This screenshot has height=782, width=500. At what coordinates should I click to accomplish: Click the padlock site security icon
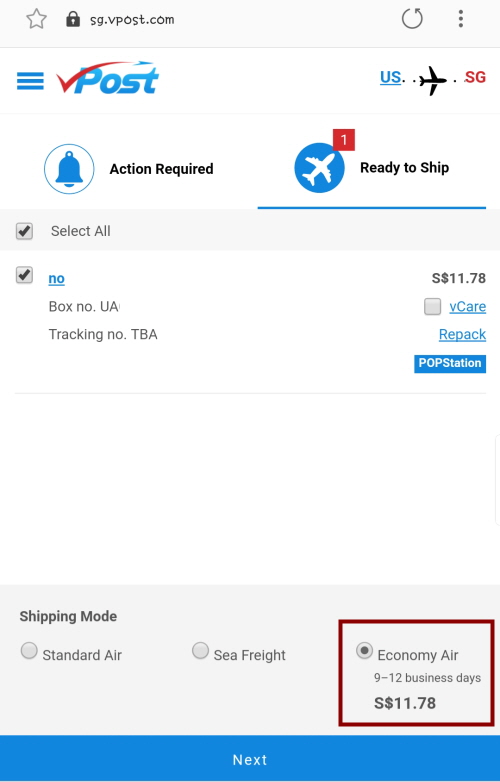73,19
